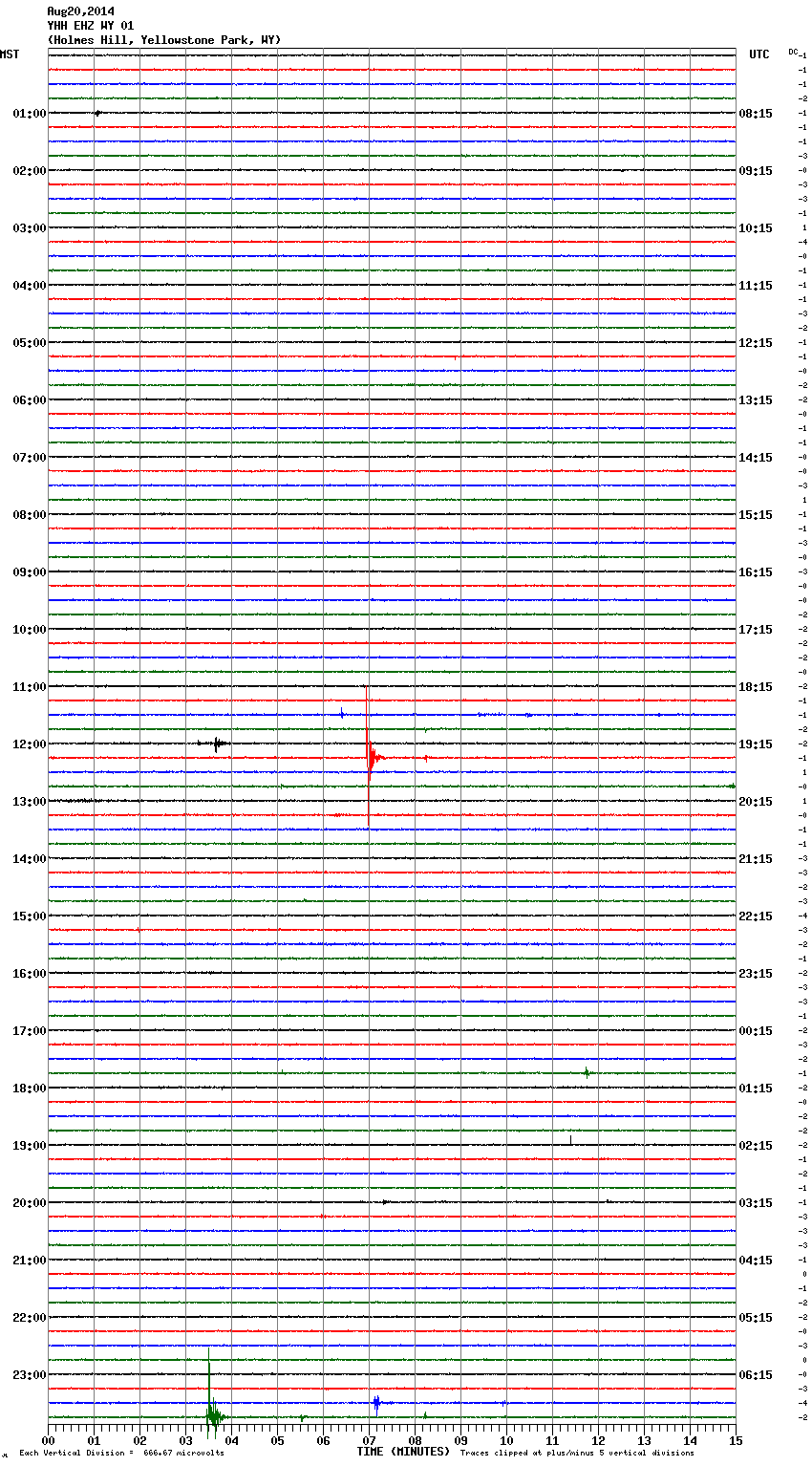Select the 01:00 MST row label
This screenshot has width=812, height=1466.
29,114
